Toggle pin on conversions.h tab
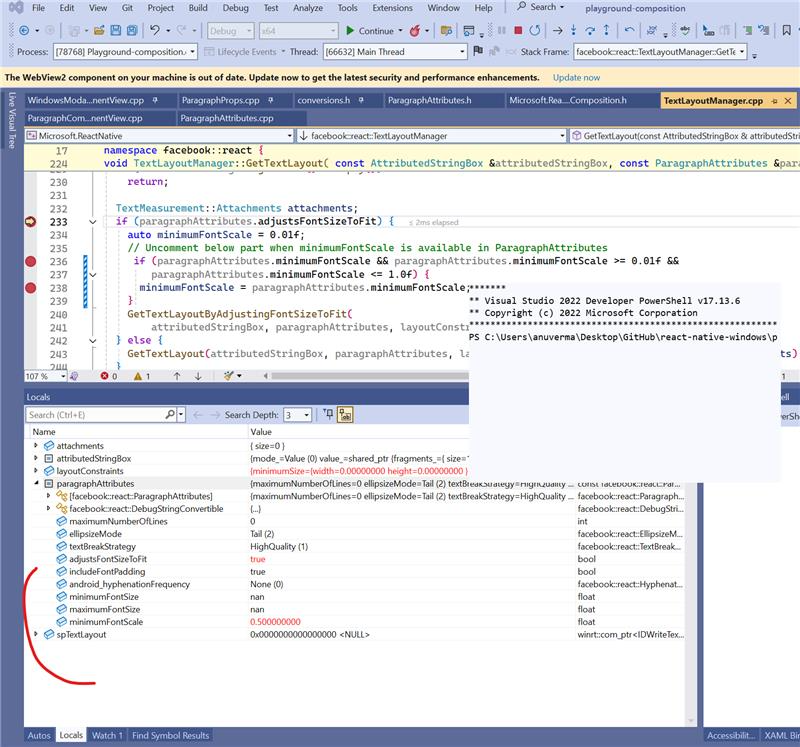Viewport: 800px width, 747px height. click(x=361, y=100)
